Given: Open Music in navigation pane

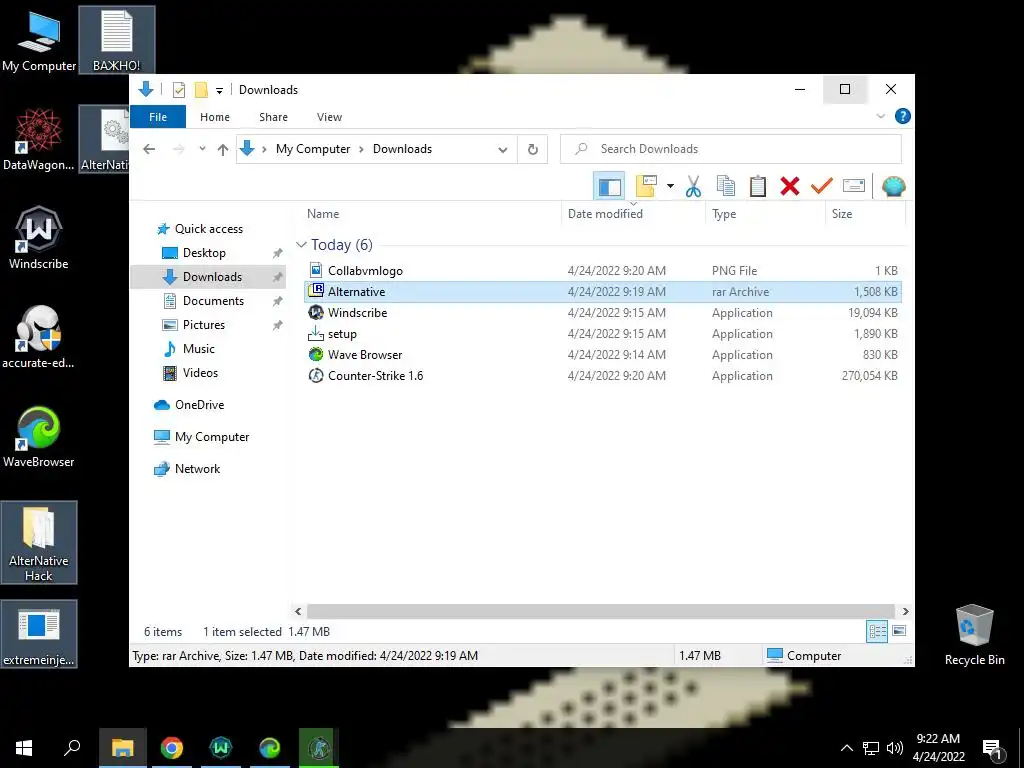Looking at the screenshot, I should point(199,349).
